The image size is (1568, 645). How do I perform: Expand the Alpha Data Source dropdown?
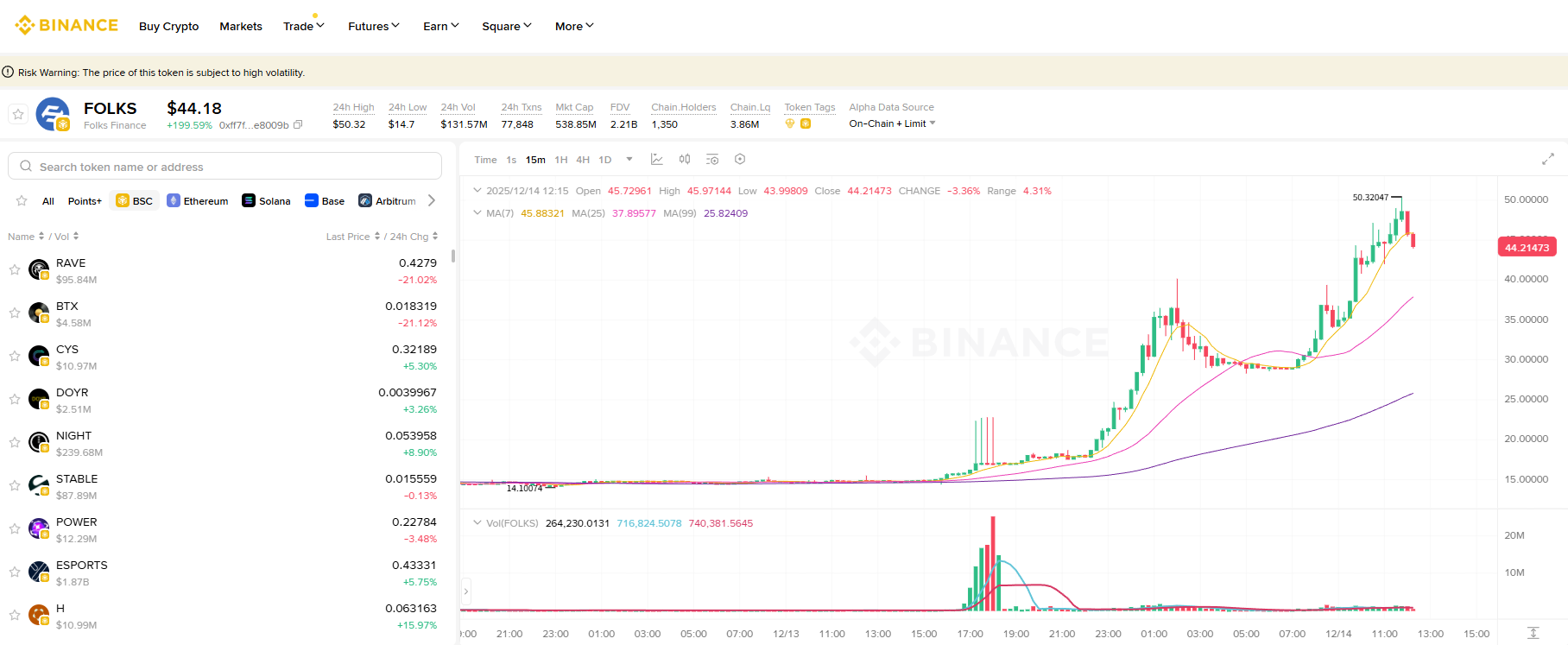point(933,124)
